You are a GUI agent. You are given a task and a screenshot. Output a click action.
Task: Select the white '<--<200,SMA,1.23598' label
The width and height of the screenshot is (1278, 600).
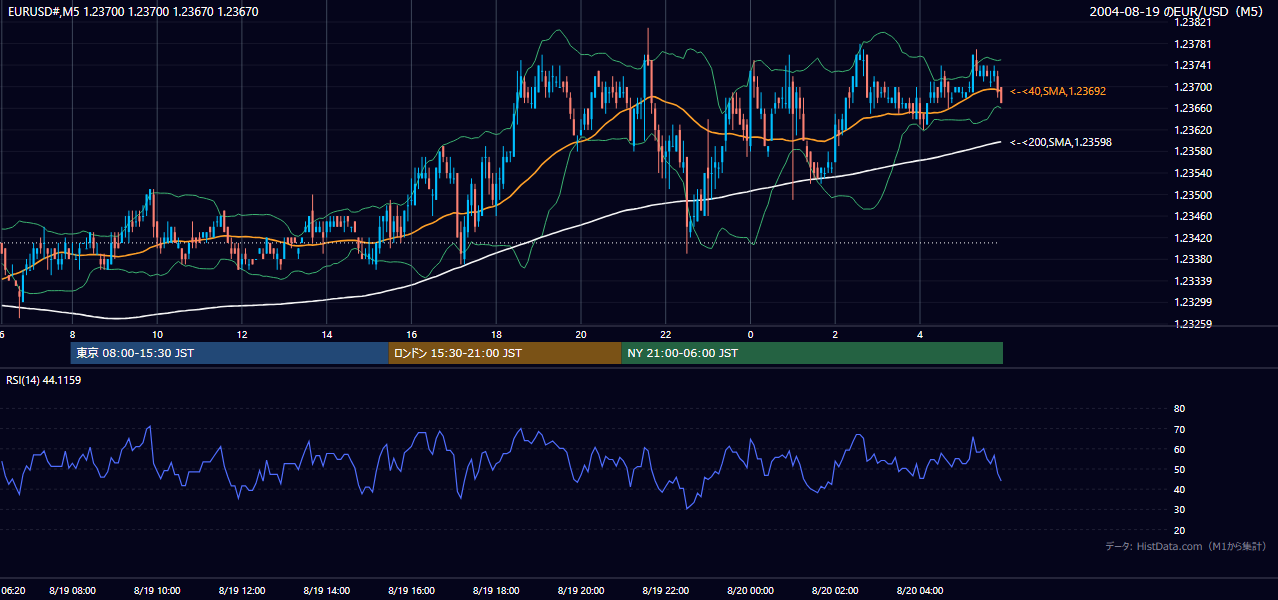coord(1061,142)
